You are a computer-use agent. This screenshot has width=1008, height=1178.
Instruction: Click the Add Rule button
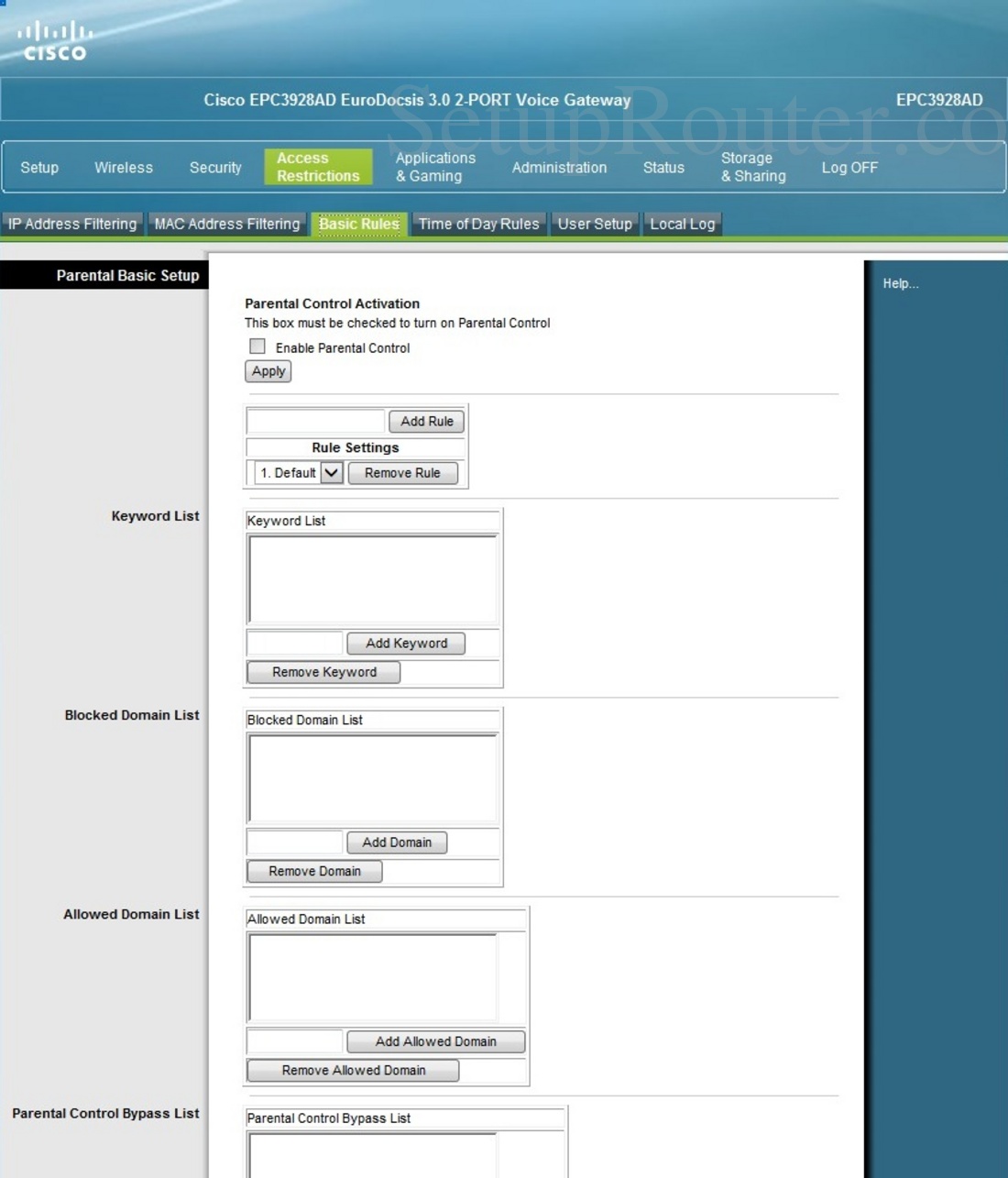tap(426, 421)
